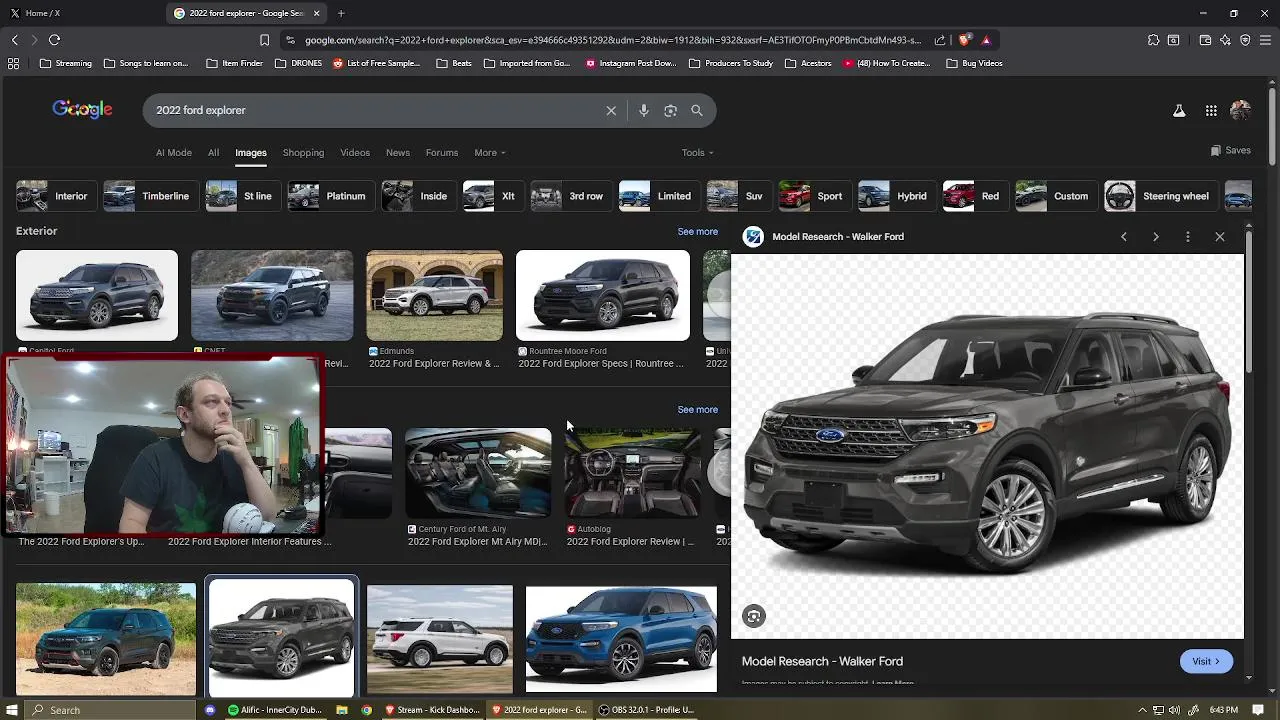Show next image in preview panel
This screenshot has width=1280, height=720.
coord(1156,237)
